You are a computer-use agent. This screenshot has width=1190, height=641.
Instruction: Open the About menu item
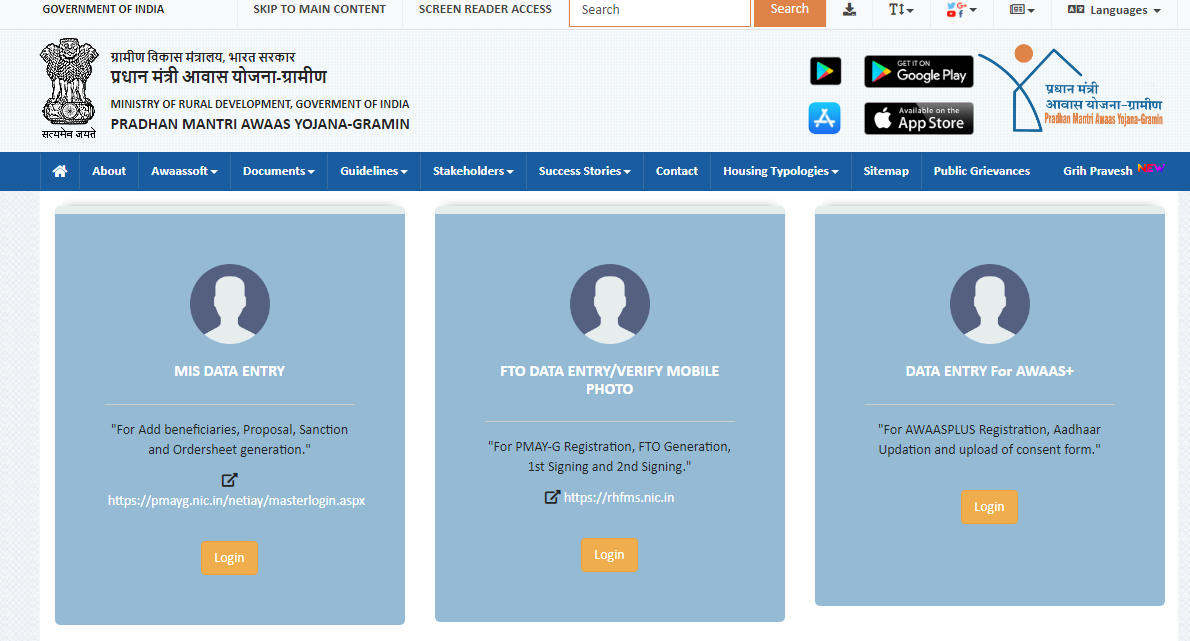click(109, 171)
